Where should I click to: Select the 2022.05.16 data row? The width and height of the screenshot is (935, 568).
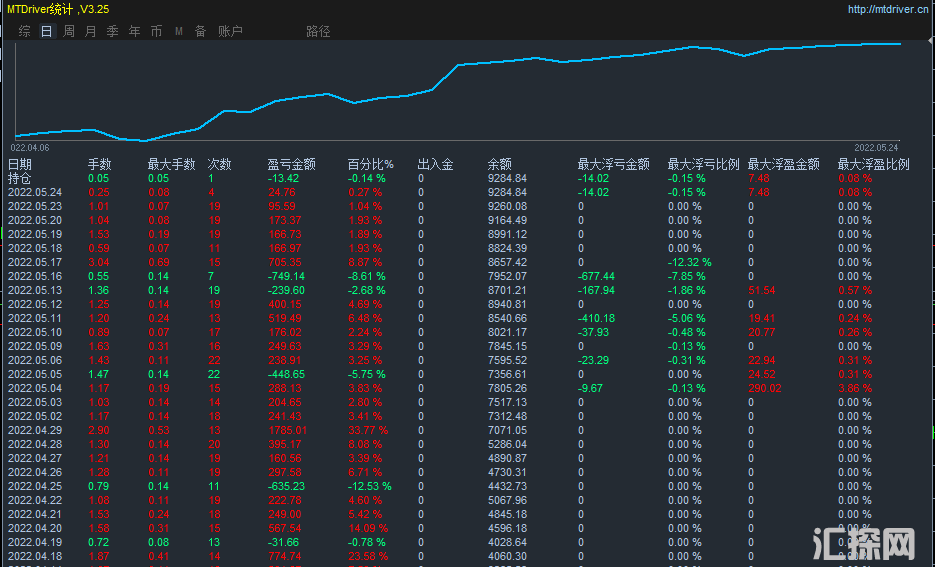(35, 276)
